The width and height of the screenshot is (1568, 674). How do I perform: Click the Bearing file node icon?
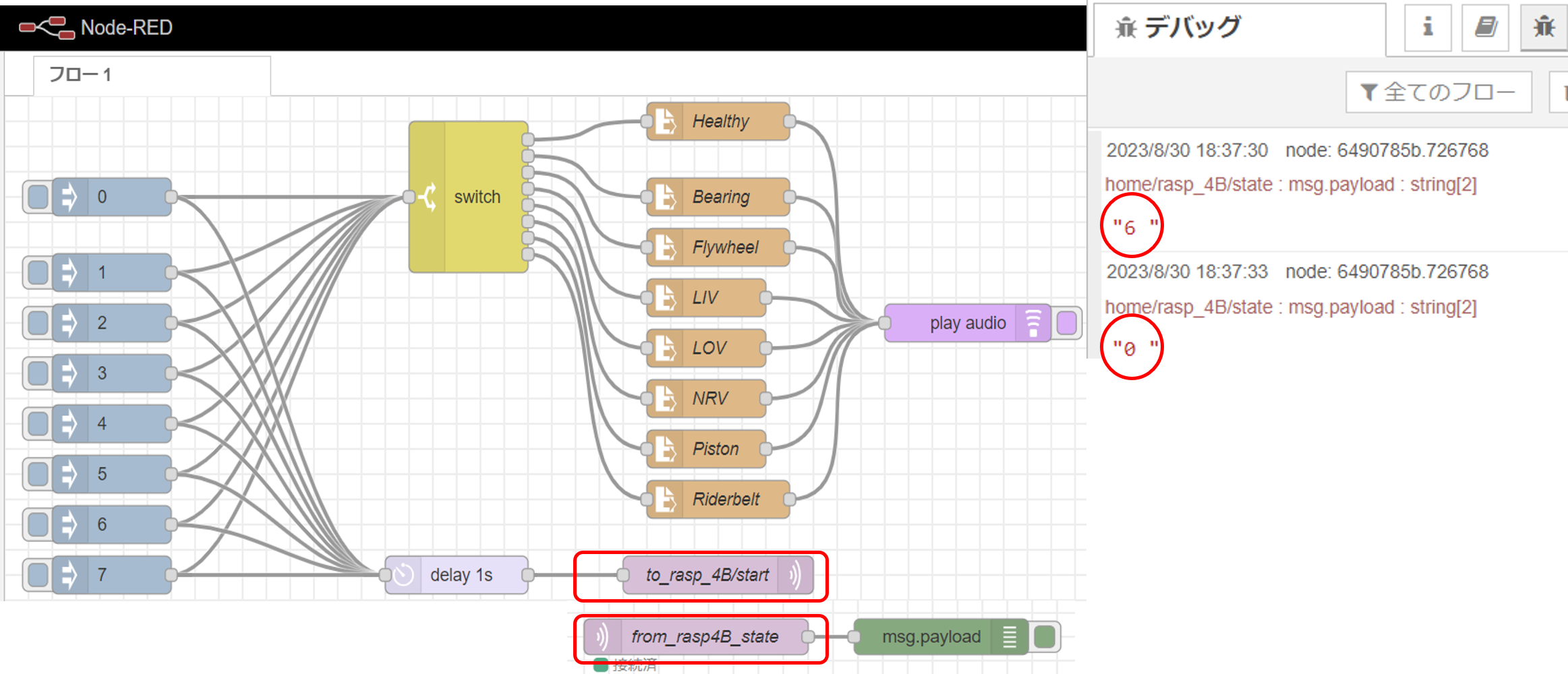click(x=666, y=197)
